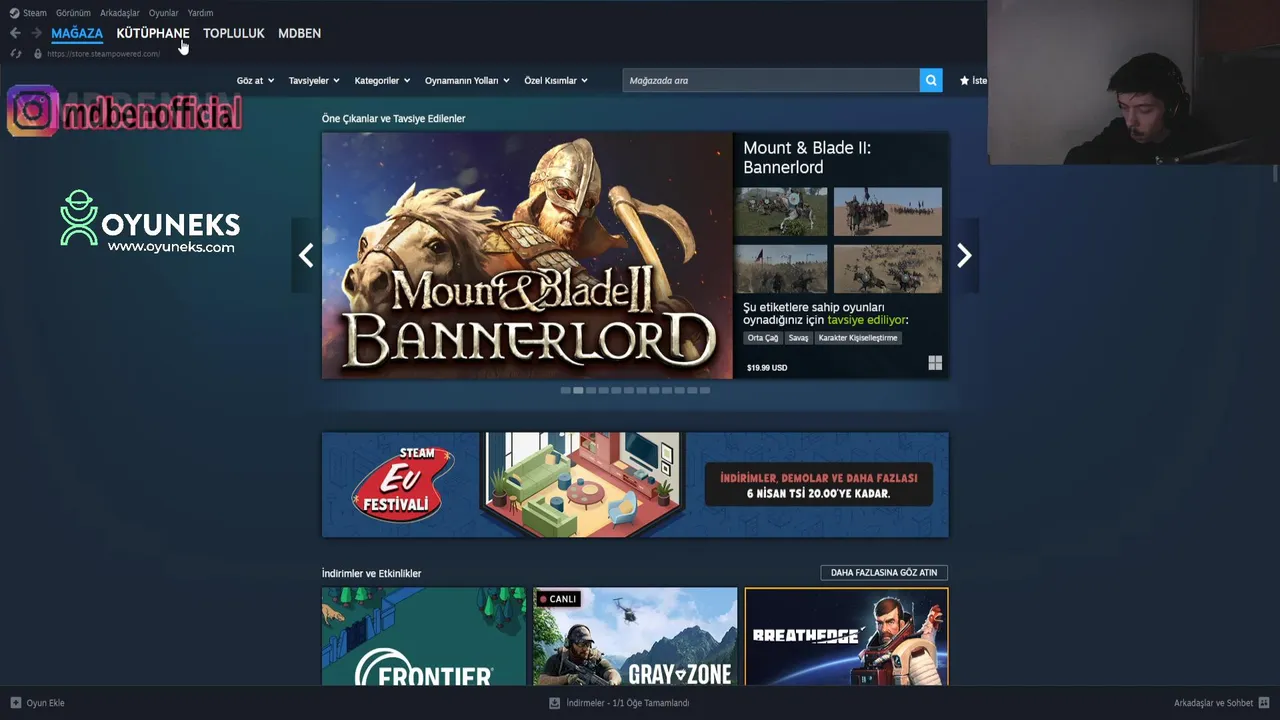Click the Steam logo menu icon
Viewport: 1280px width, 720px height.
point(14,13)
